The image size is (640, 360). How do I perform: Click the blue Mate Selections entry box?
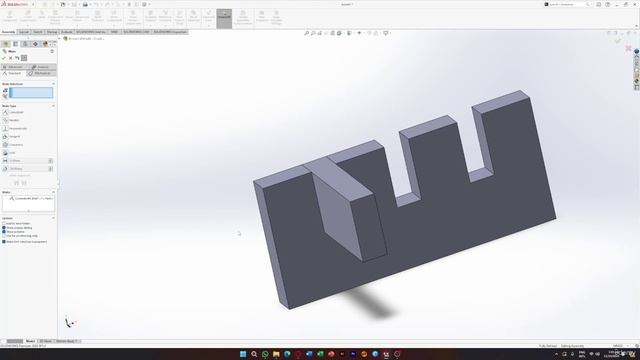point(31,93)
